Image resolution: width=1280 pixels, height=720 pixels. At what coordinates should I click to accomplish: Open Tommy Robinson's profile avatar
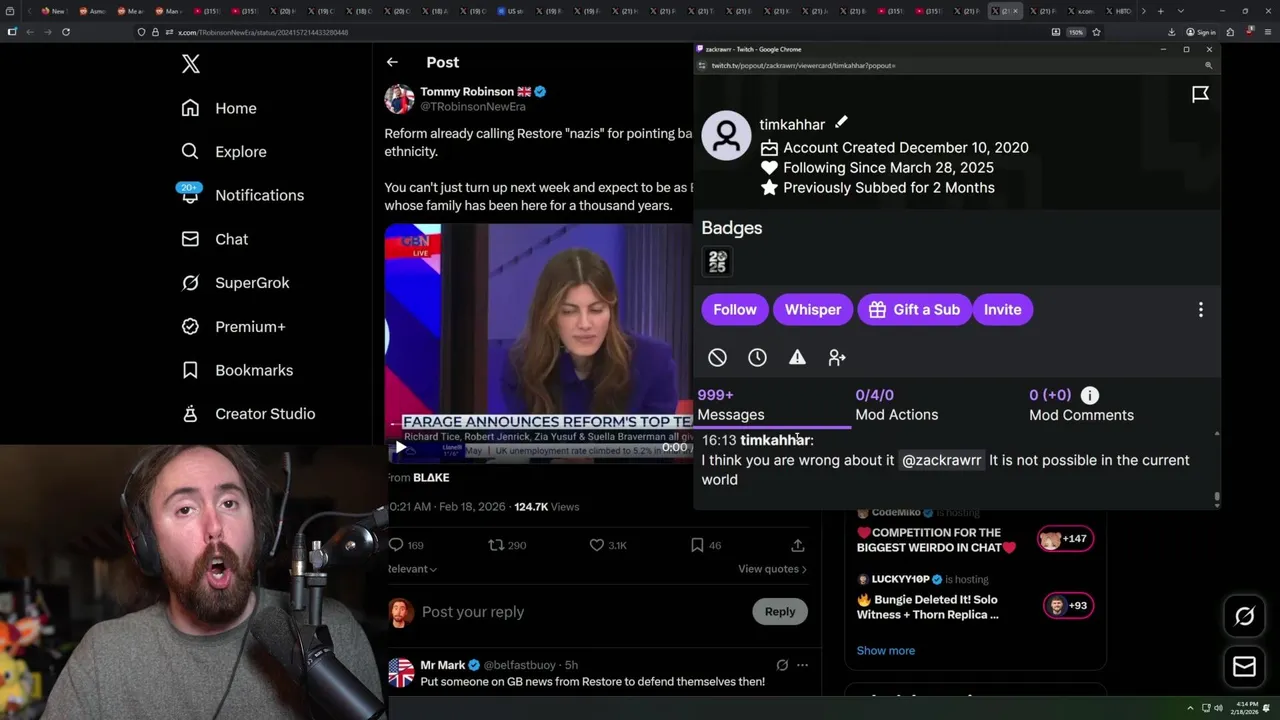point(399,99)
